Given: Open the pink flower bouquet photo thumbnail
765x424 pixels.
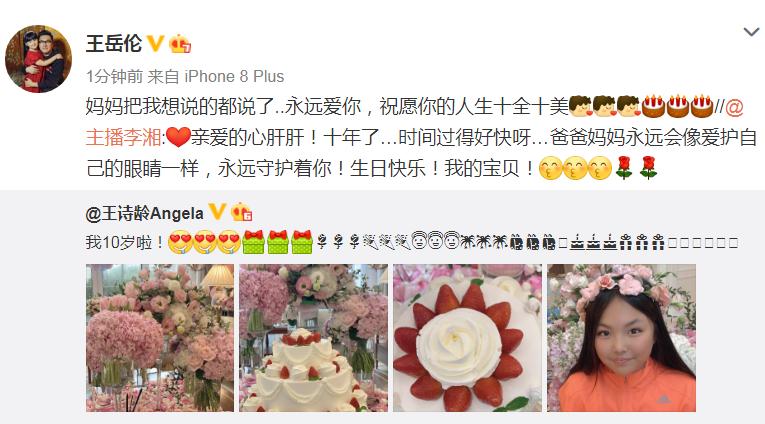Looking at the screenshot, I should click(160, 338).
